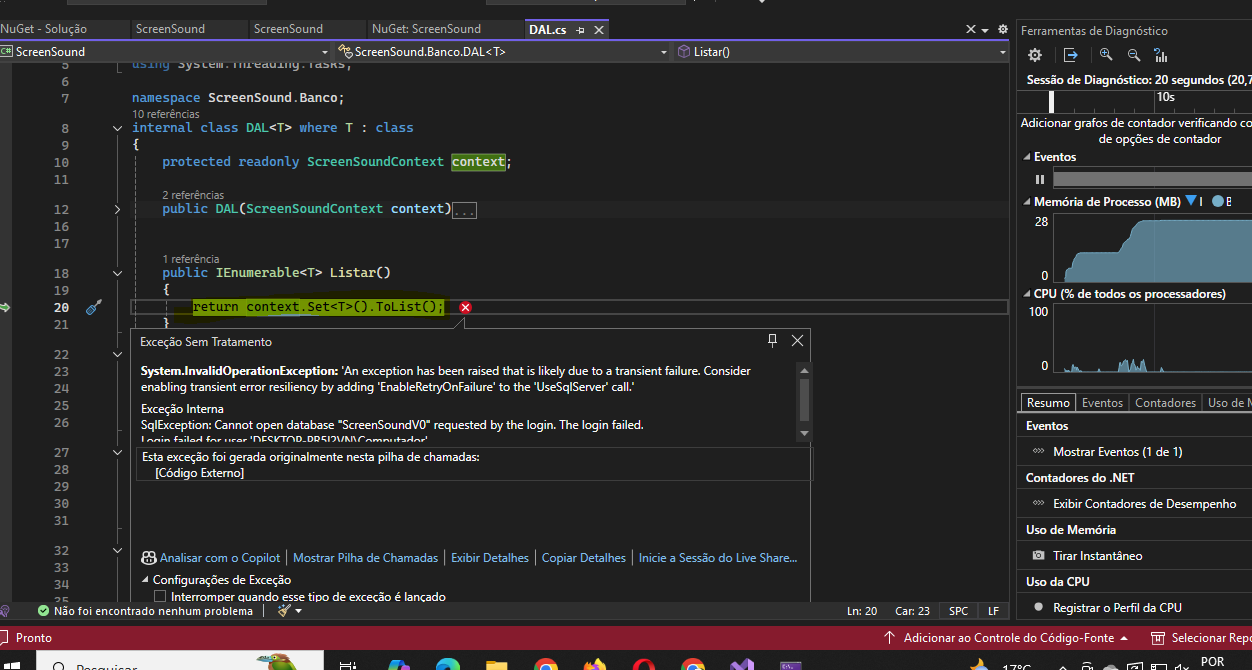Viewport: 1252px width, 670px height.
Task: Open the document tab settings gear
Action: (x=1001, y=30)
